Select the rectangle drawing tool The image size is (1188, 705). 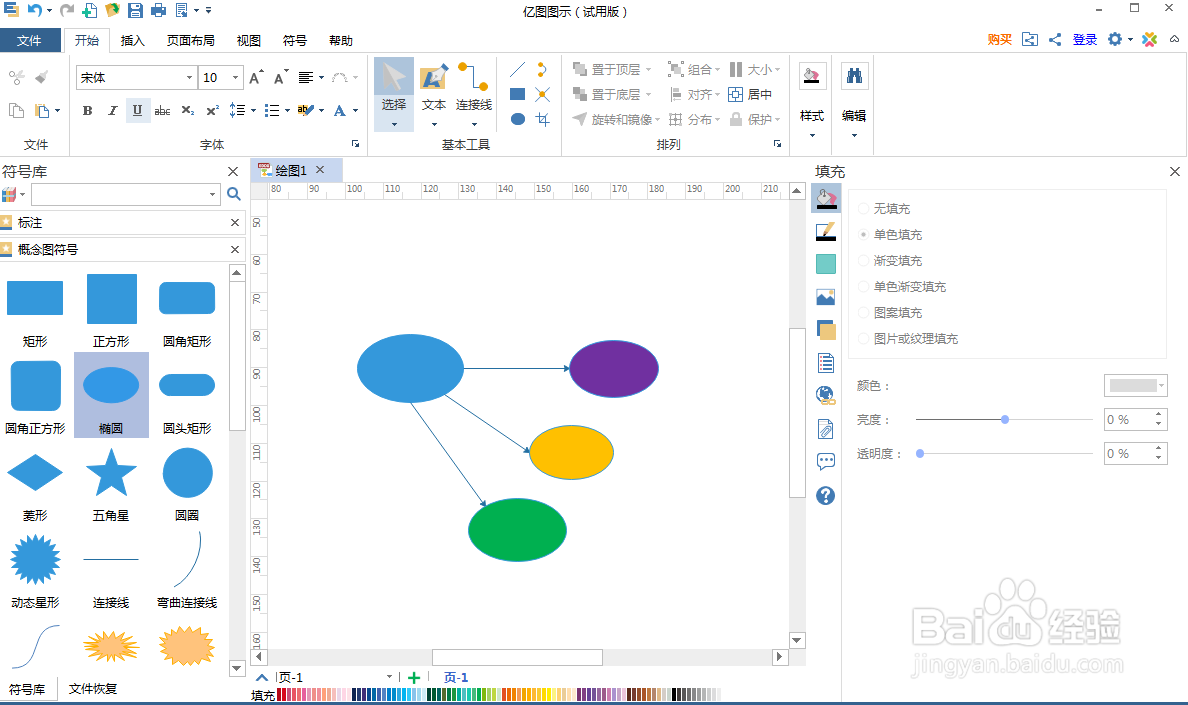(517, 95)
